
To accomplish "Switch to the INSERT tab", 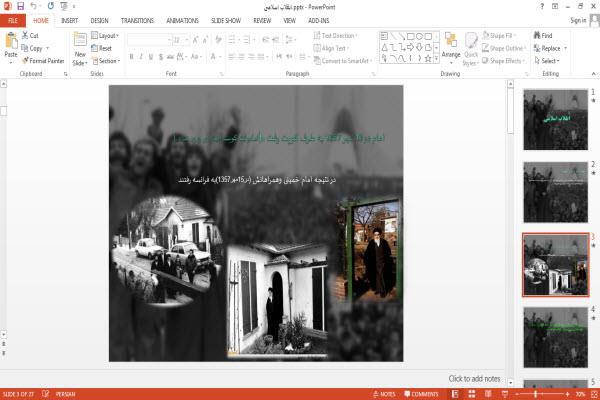I will click(69, 21).
